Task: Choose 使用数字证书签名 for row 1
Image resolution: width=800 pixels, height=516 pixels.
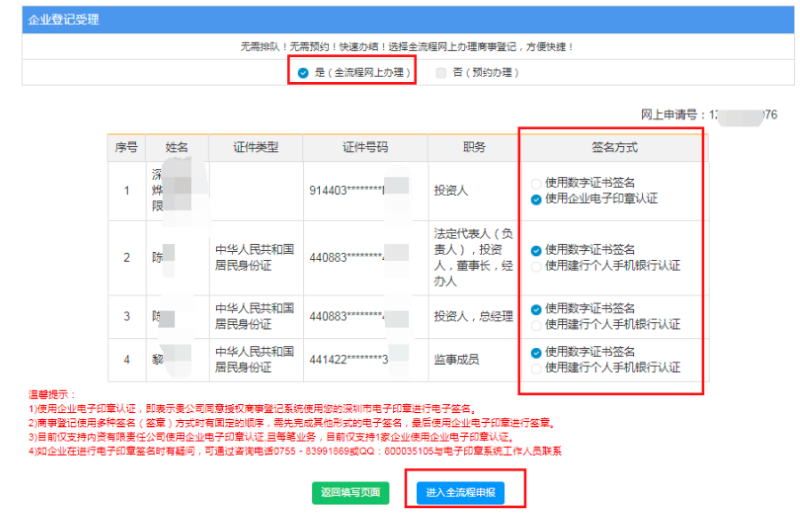Action: coord(537,183)
